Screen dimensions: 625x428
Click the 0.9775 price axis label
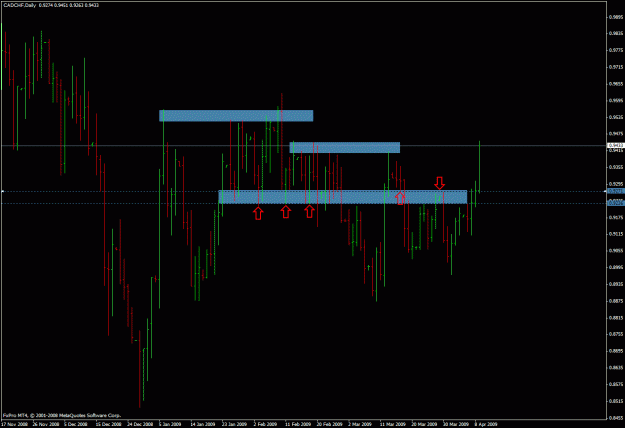click(616, 50)
